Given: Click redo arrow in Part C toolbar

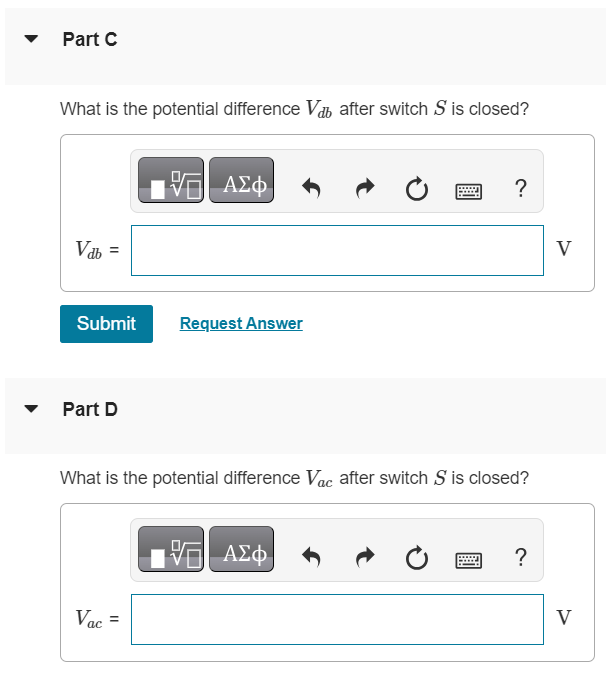Looking at the screenshot, I should [x=365, y=188].
